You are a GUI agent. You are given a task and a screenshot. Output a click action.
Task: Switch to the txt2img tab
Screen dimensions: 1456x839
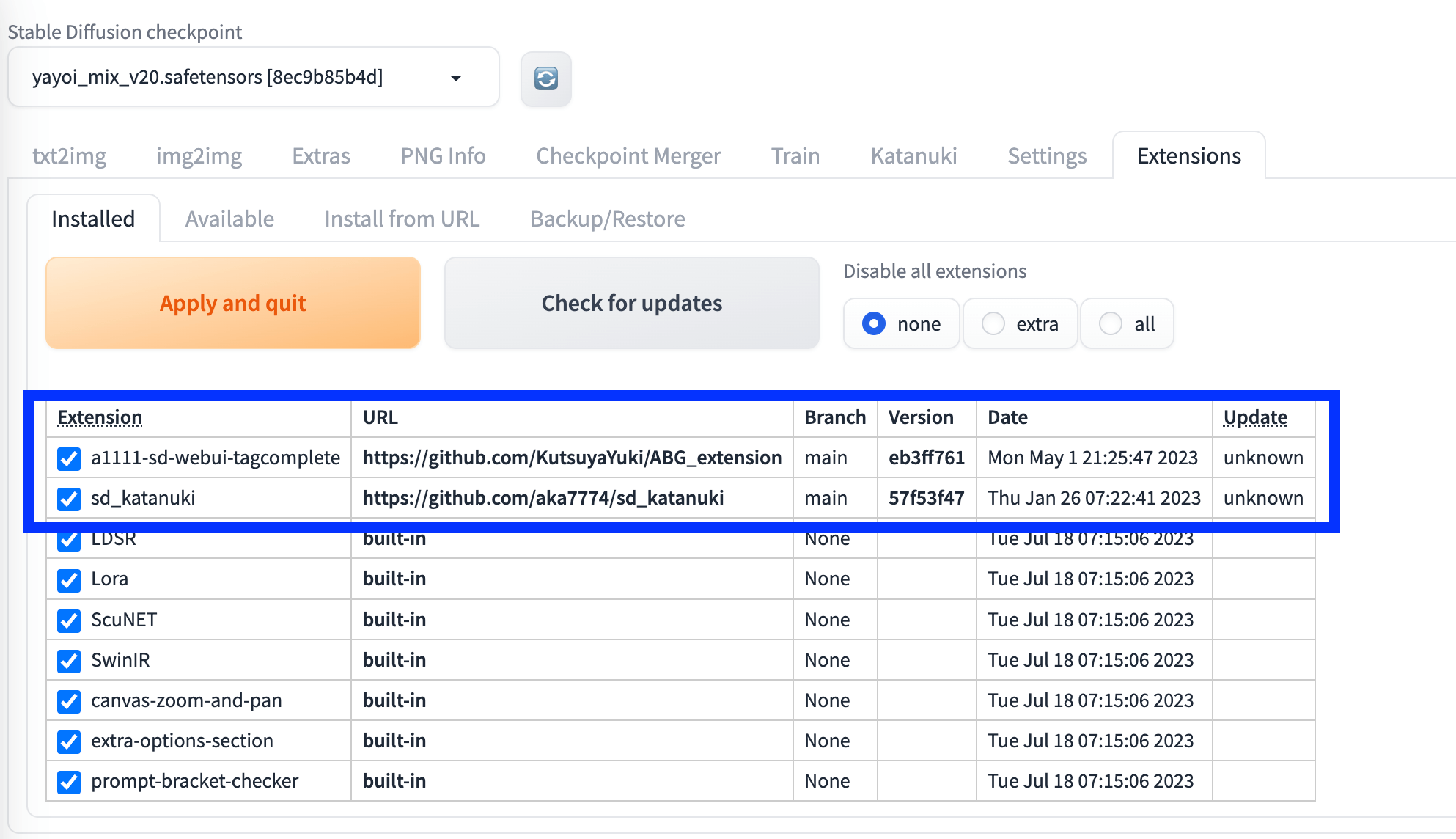pyautogui.click(x=69, y=155)
